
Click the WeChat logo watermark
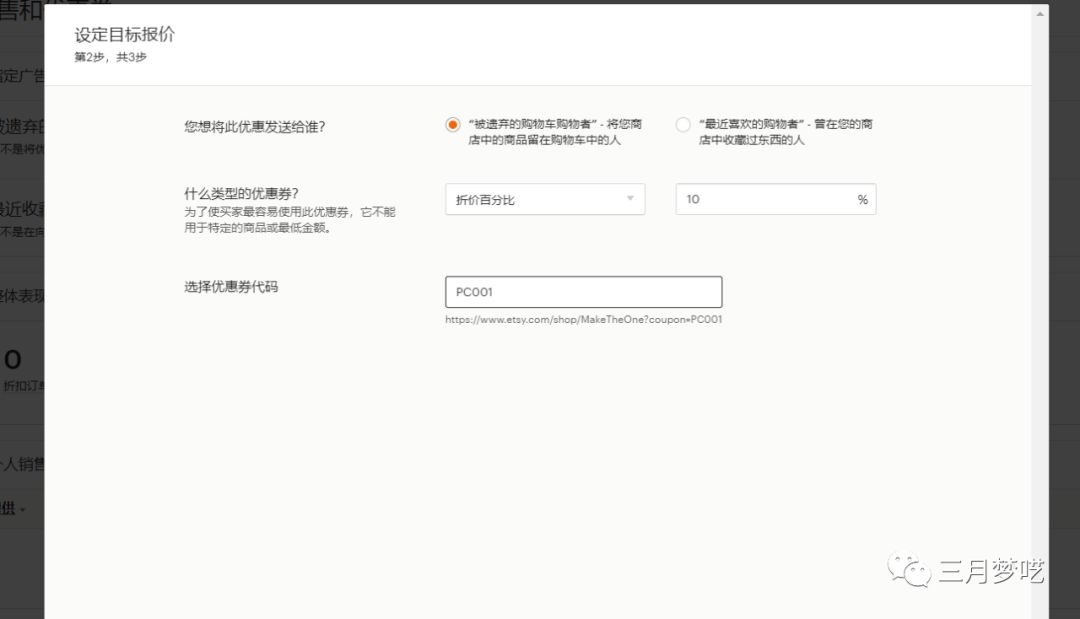point(908,570)
